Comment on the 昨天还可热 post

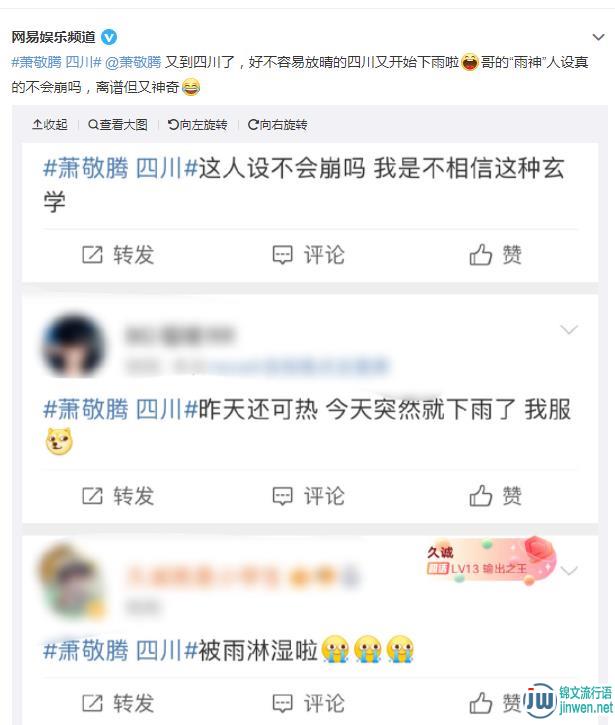pos(308,496)
